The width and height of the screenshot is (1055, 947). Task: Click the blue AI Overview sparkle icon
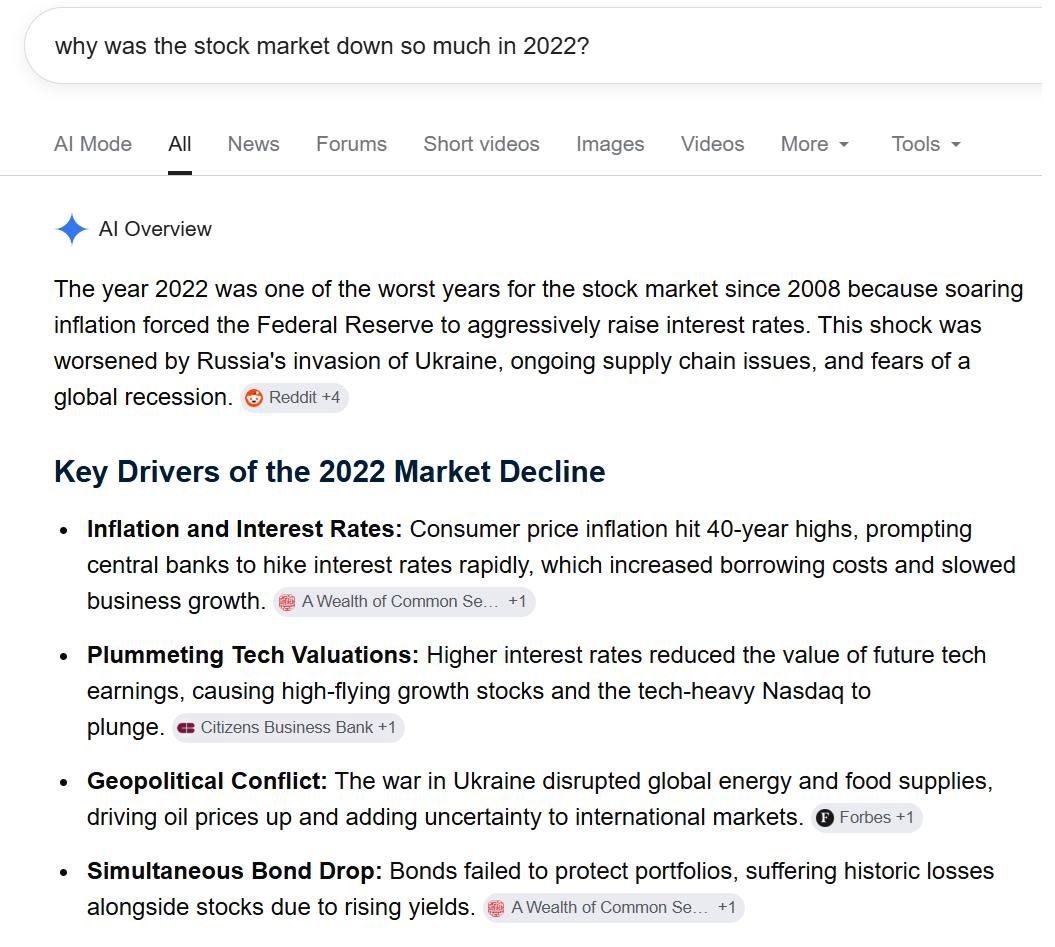point(71,230)
